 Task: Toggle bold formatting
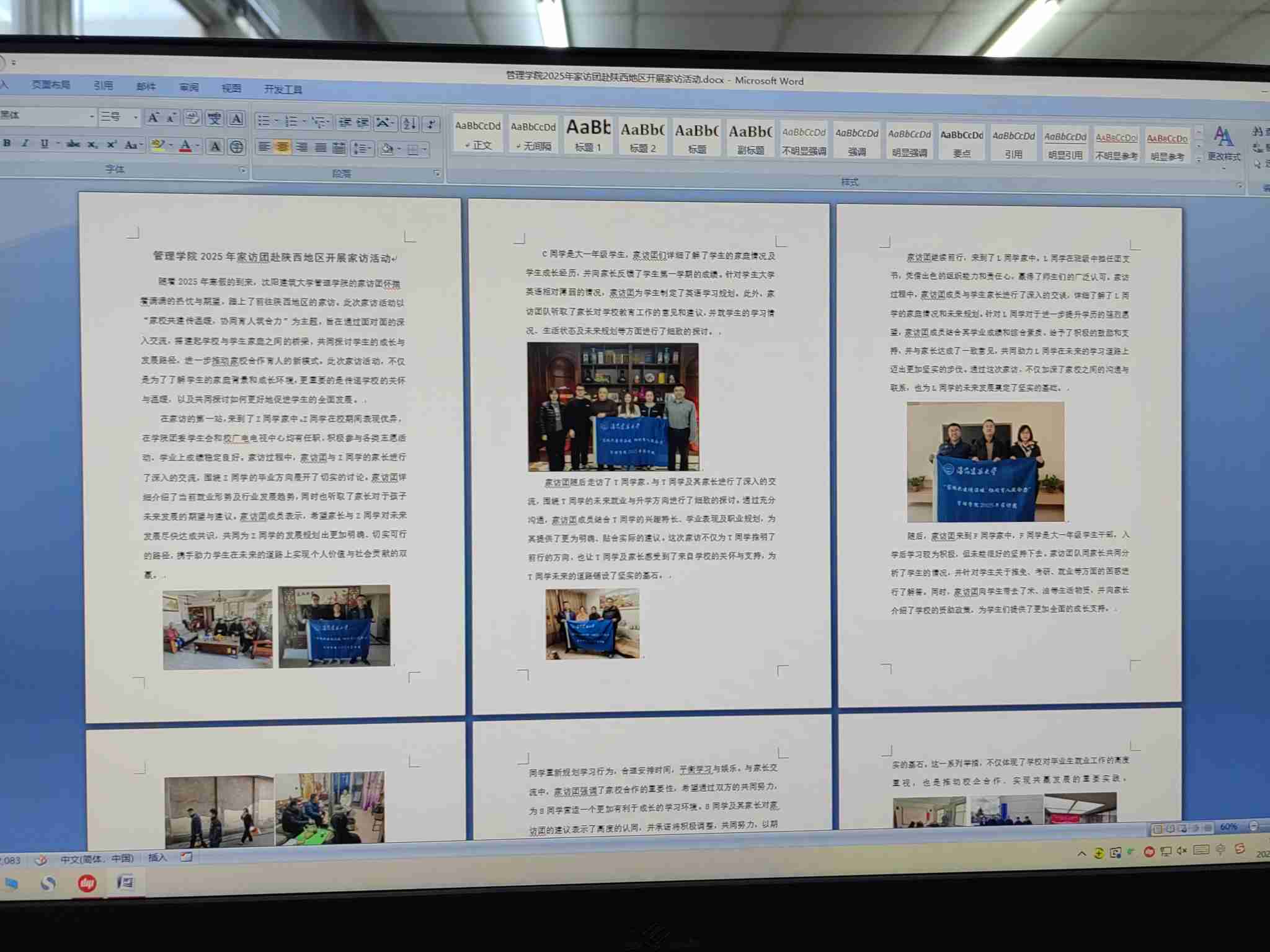coord(7,143)
